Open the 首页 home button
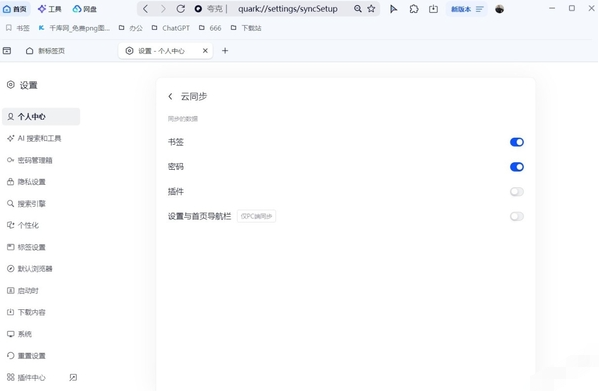599x391 pixels. pos(15,9)
